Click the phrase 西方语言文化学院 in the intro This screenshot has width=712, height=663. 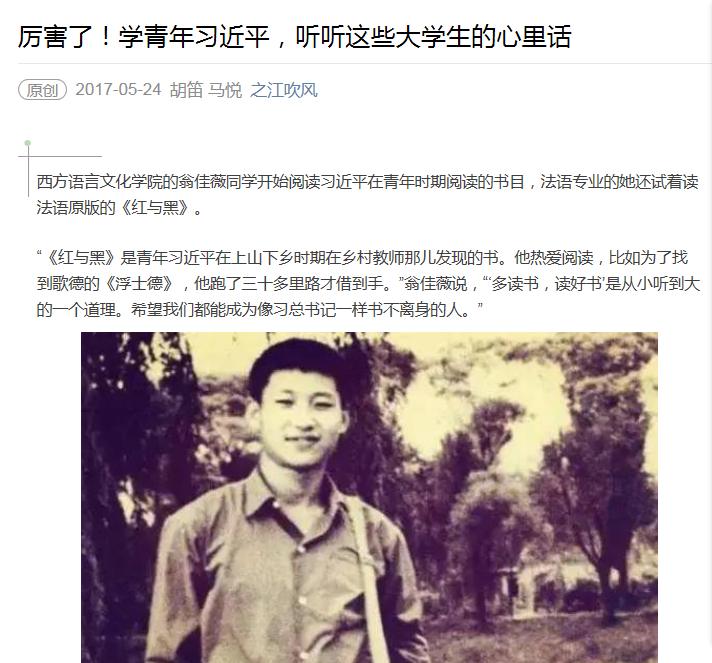(99, 182)
